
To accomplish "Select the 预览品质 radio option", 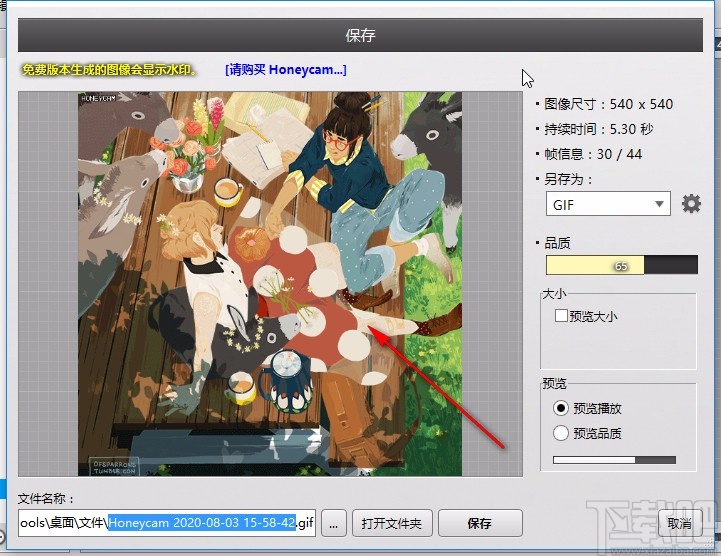I will 561,433.
